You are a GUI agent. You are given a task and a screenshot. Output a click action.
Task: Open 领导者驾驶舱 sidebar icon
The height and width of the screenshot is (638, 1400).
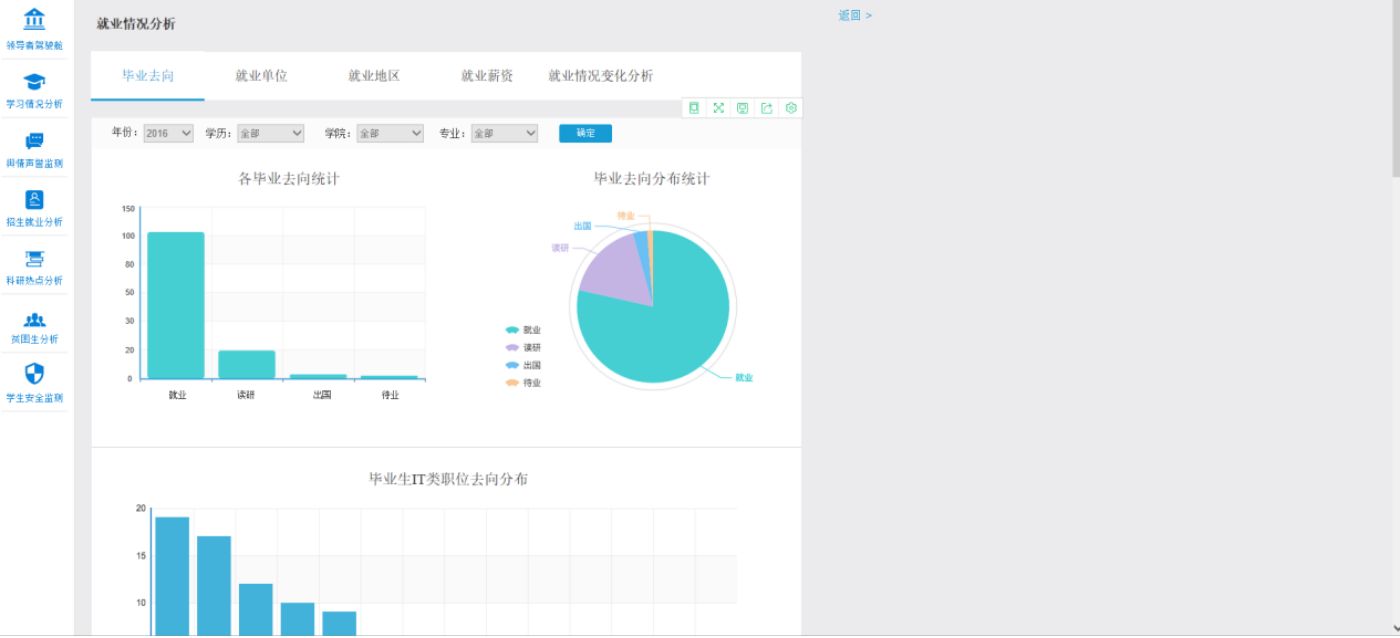tap(34, 19)
